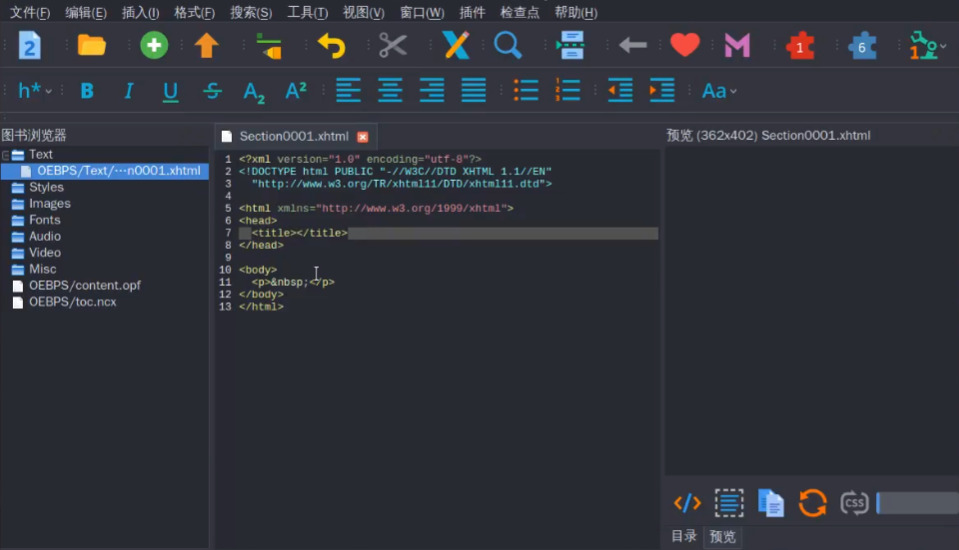Screen dimensions: 959x550
Task: Close the Section0001.xhtml tab
Action: pyautogui.click(x=362, y=137)
